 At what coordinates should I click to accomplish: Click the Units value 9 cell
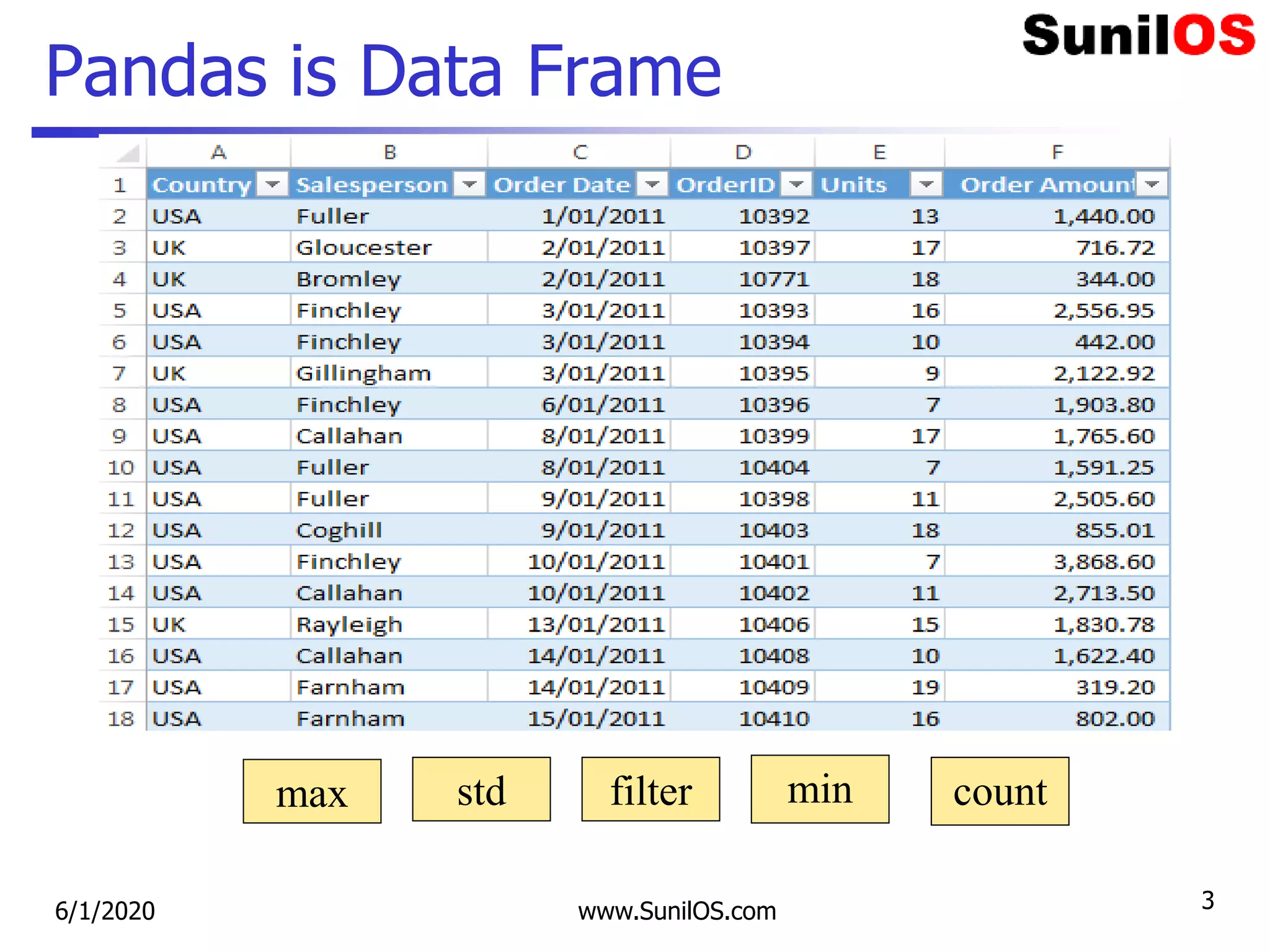879,373
